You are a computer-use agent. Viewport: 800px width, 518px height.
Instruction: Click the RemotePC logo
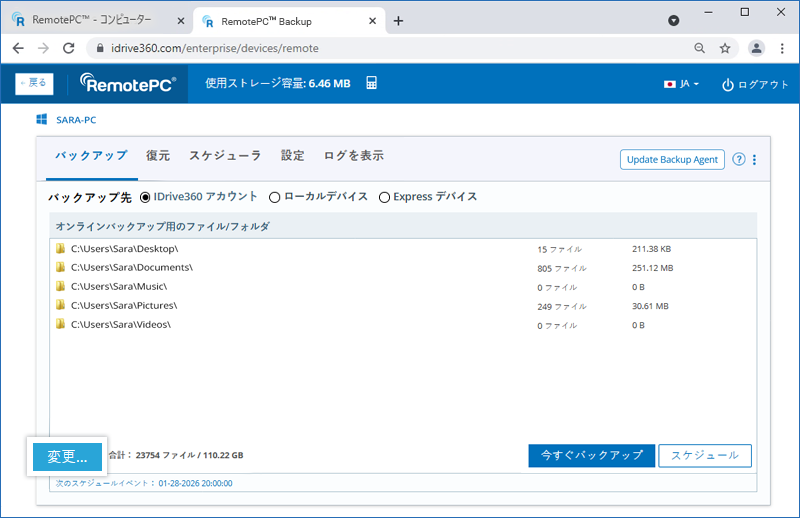pyautogui.click(x=128, y=83)
